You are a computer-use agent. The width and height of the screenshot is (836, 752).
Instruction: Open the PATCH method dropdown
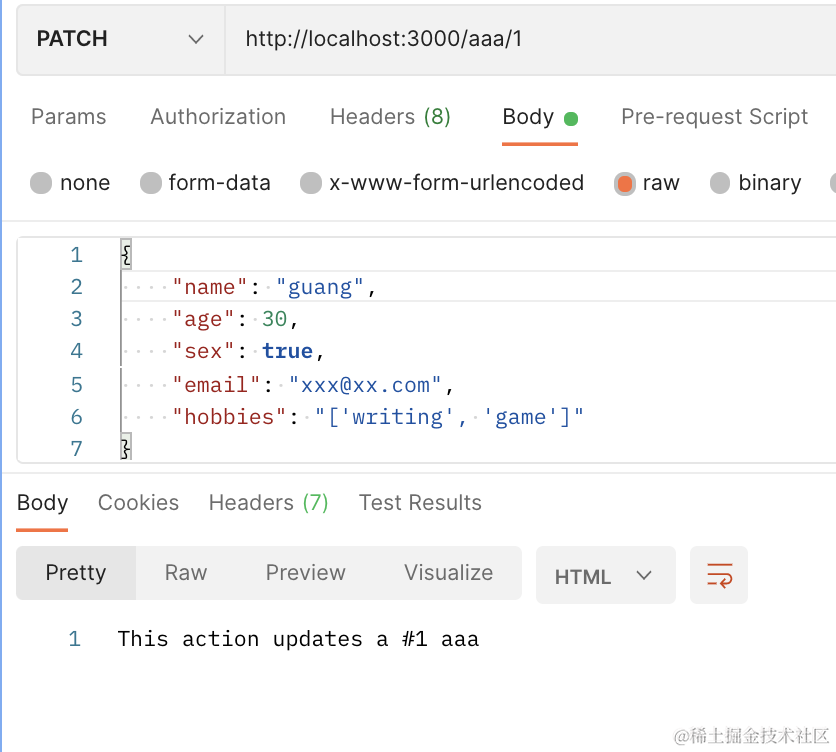coord(120,40)
